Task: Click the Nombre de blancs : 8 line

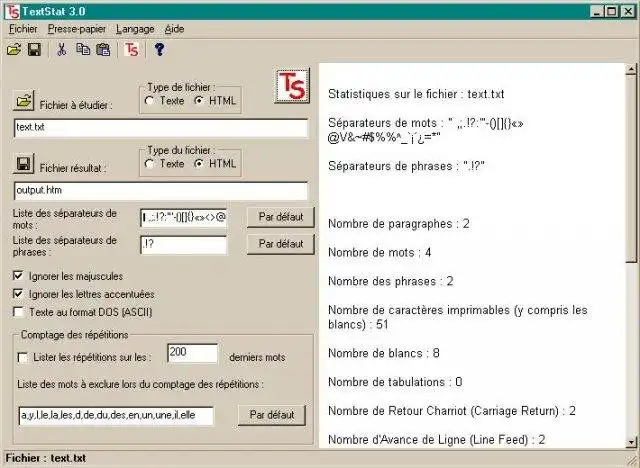Action: coord(384,353)
